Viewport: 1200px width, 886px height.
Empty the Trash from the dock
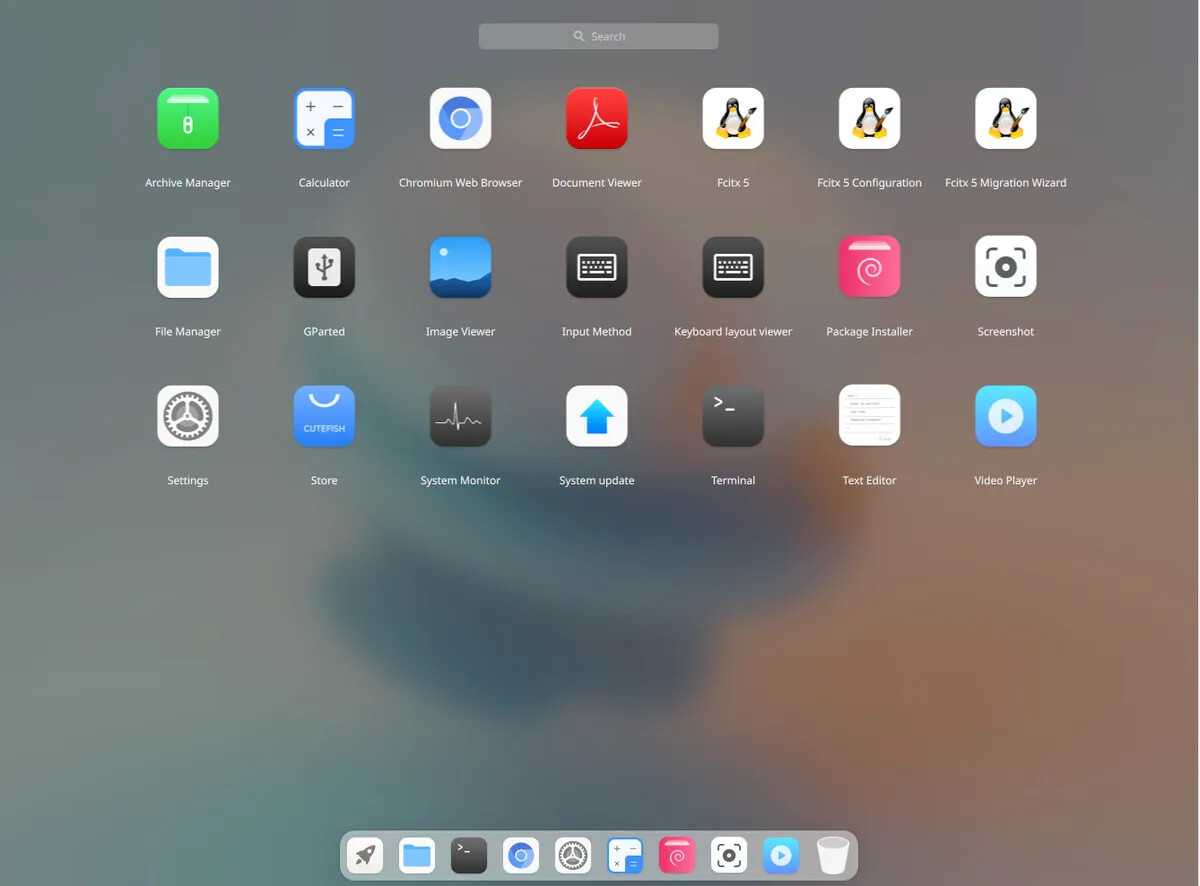click(832, 855)
